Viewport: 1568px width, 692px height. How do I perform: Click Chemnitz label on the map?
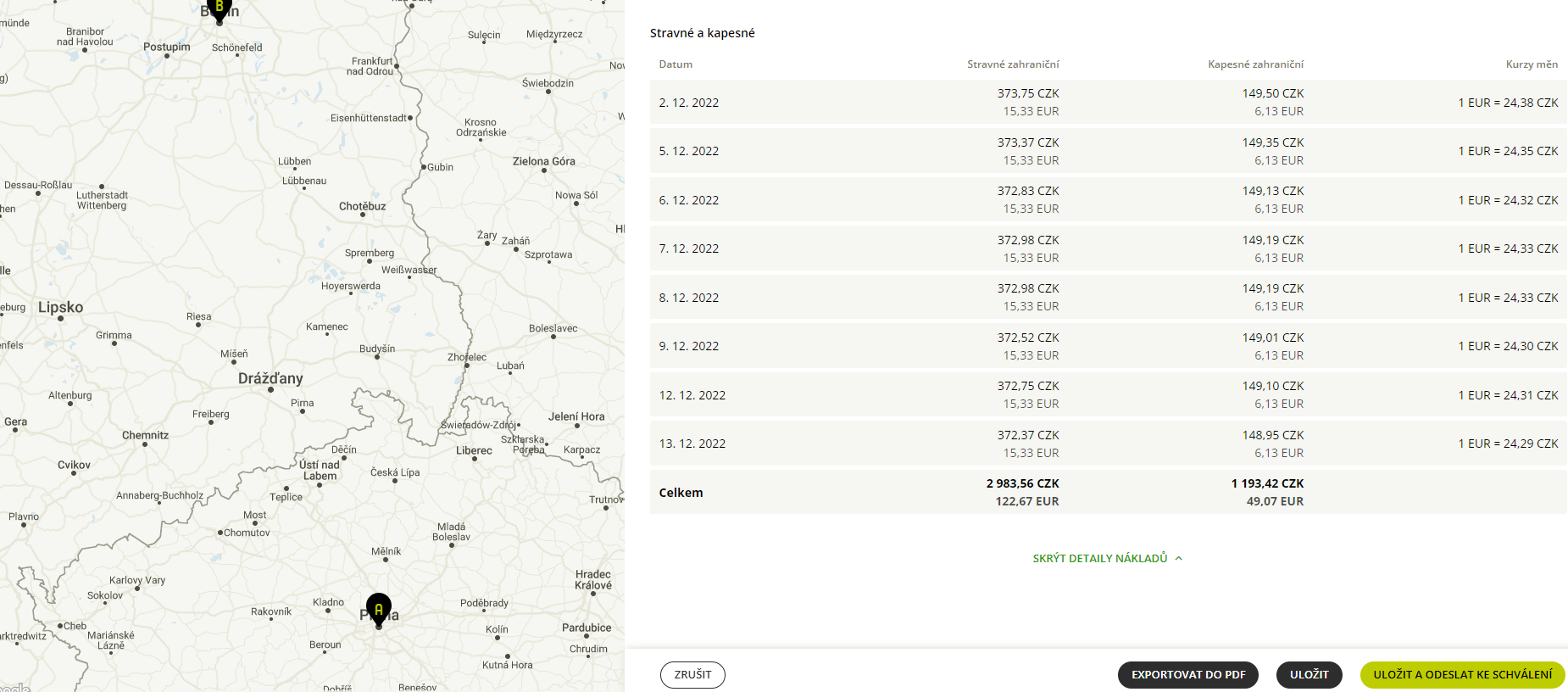145,435
